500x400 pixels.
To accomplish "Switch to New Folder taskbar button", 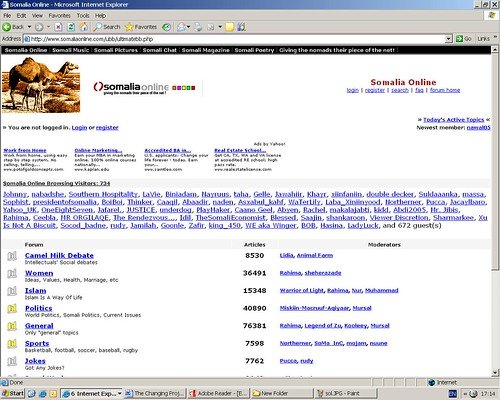I will coord(282,394).
